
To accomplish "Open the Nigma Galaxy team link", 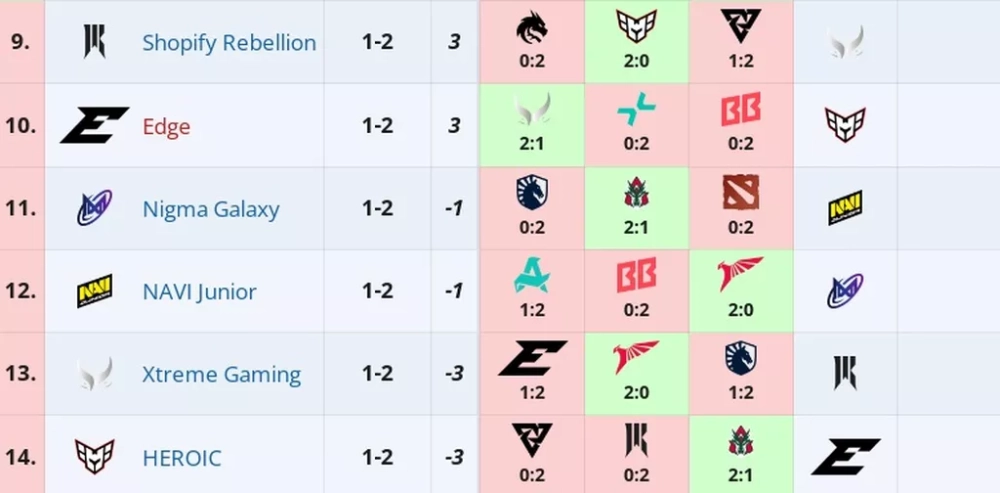I will [211, 209].
